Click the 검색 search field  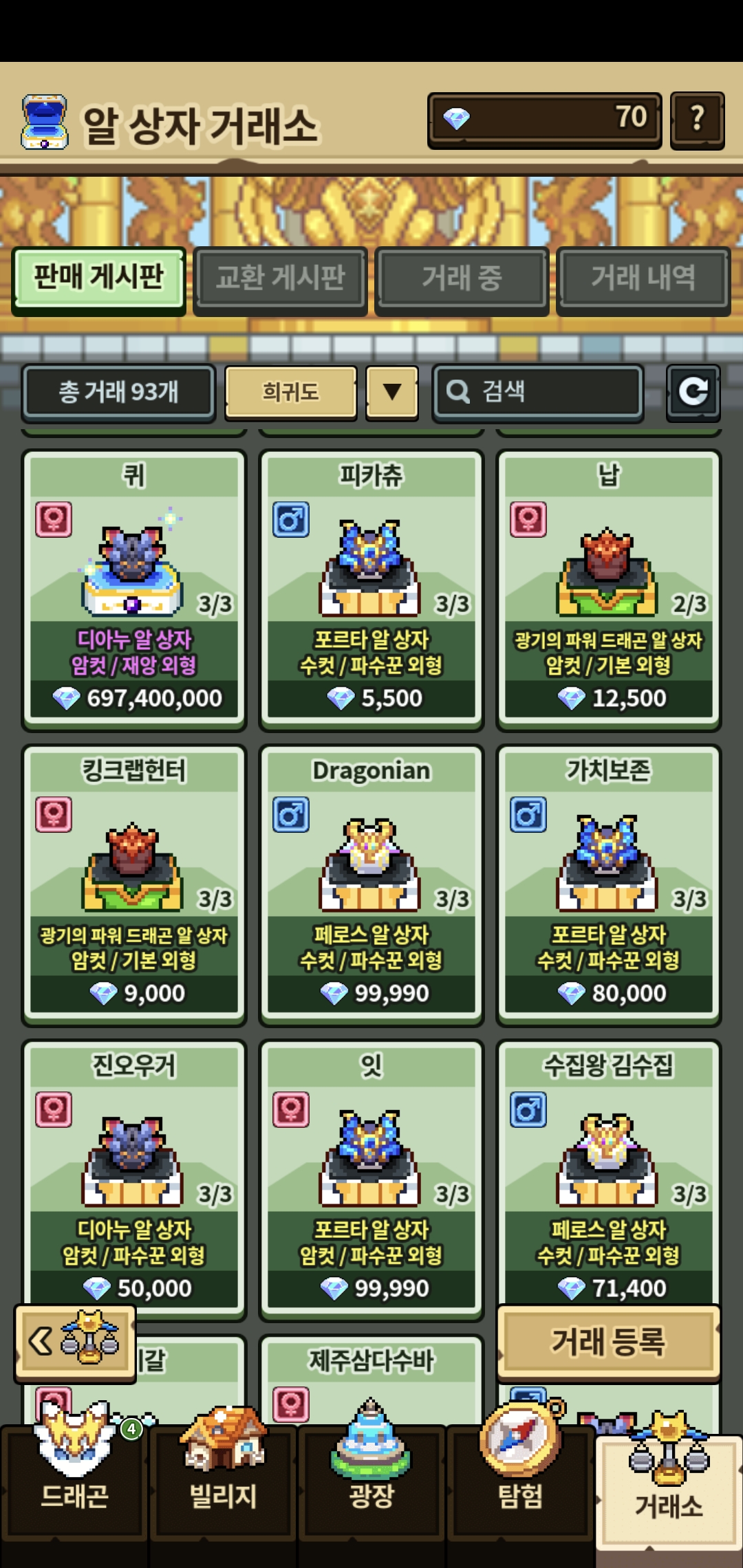point(538,392)
